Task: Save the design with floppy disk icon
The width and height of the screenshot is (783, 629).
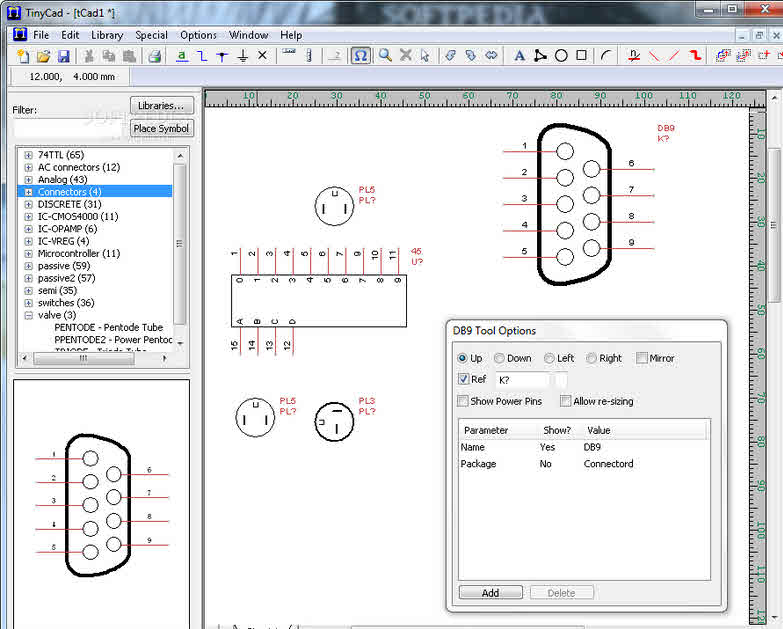Action: 63,56
